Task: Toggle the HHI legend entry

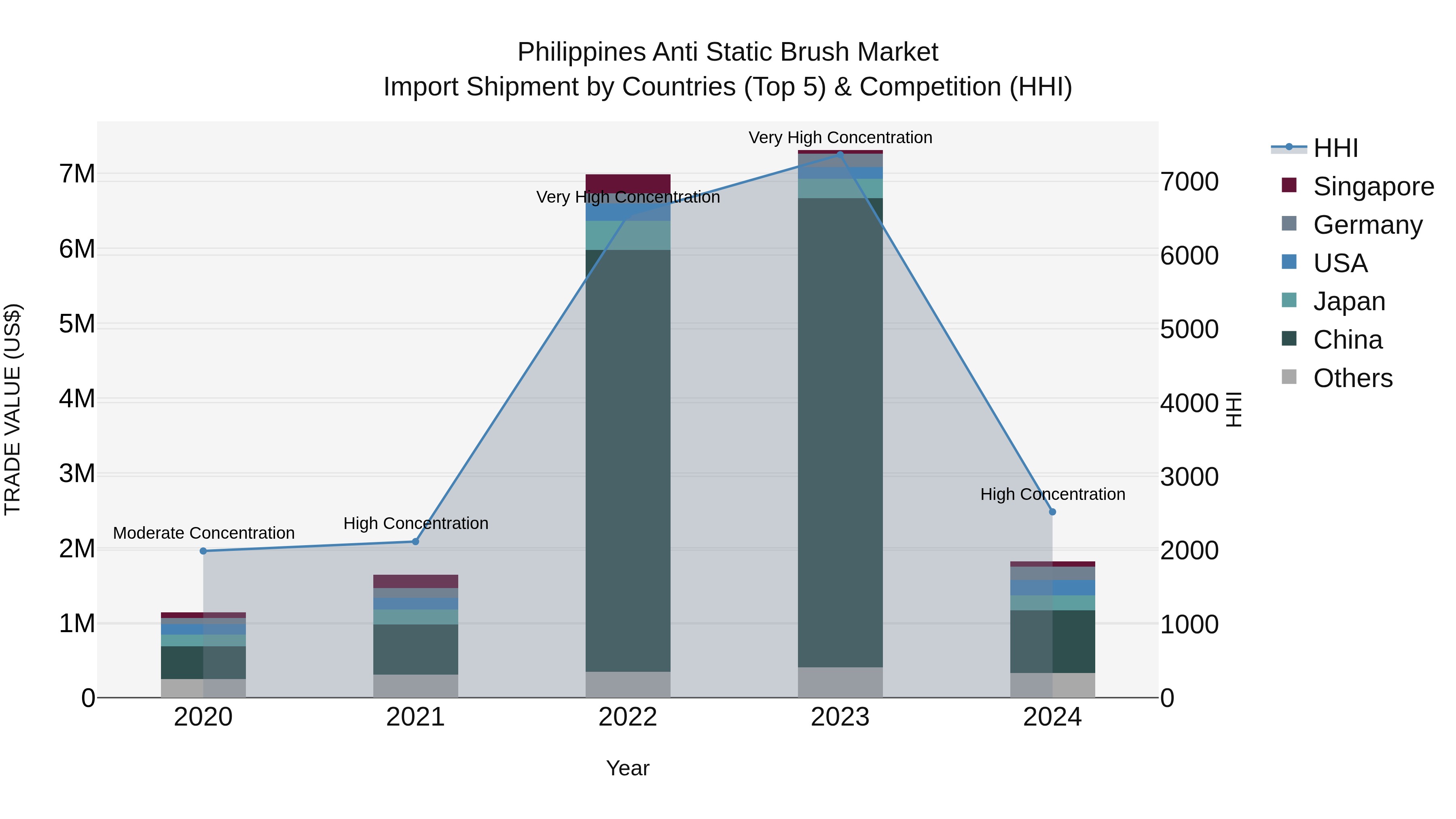Action: [x=1315, y=148]
